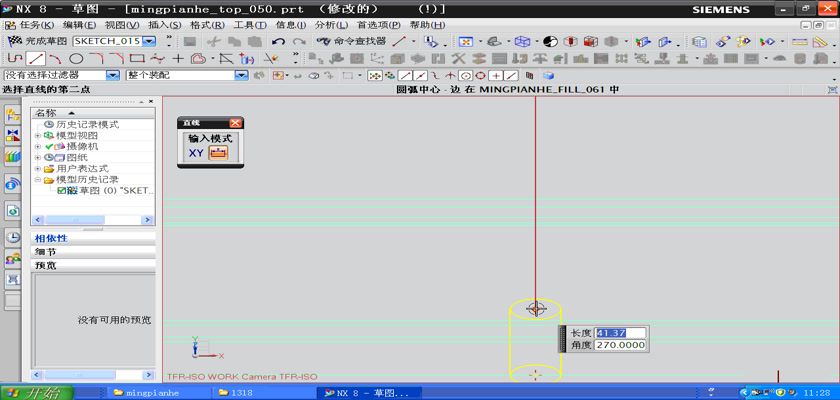Select the Studio Spline sketch tool
The image size is (840, 400).
(158, 58)
